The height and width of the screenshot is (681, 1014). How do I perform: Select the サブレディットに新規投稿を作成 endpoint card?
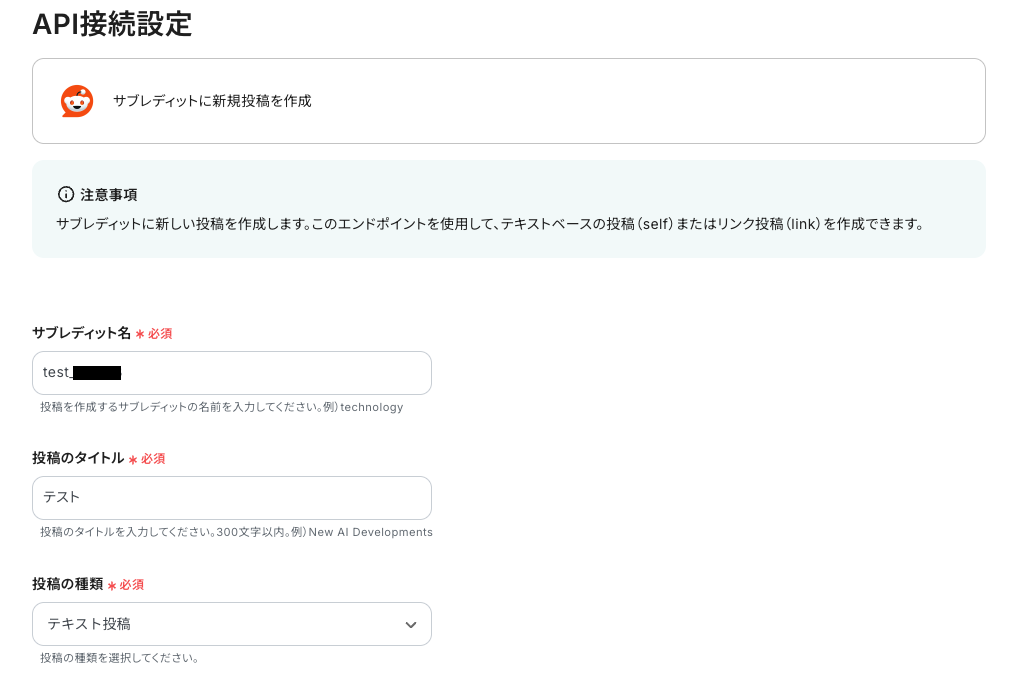(x=509, y=101)
